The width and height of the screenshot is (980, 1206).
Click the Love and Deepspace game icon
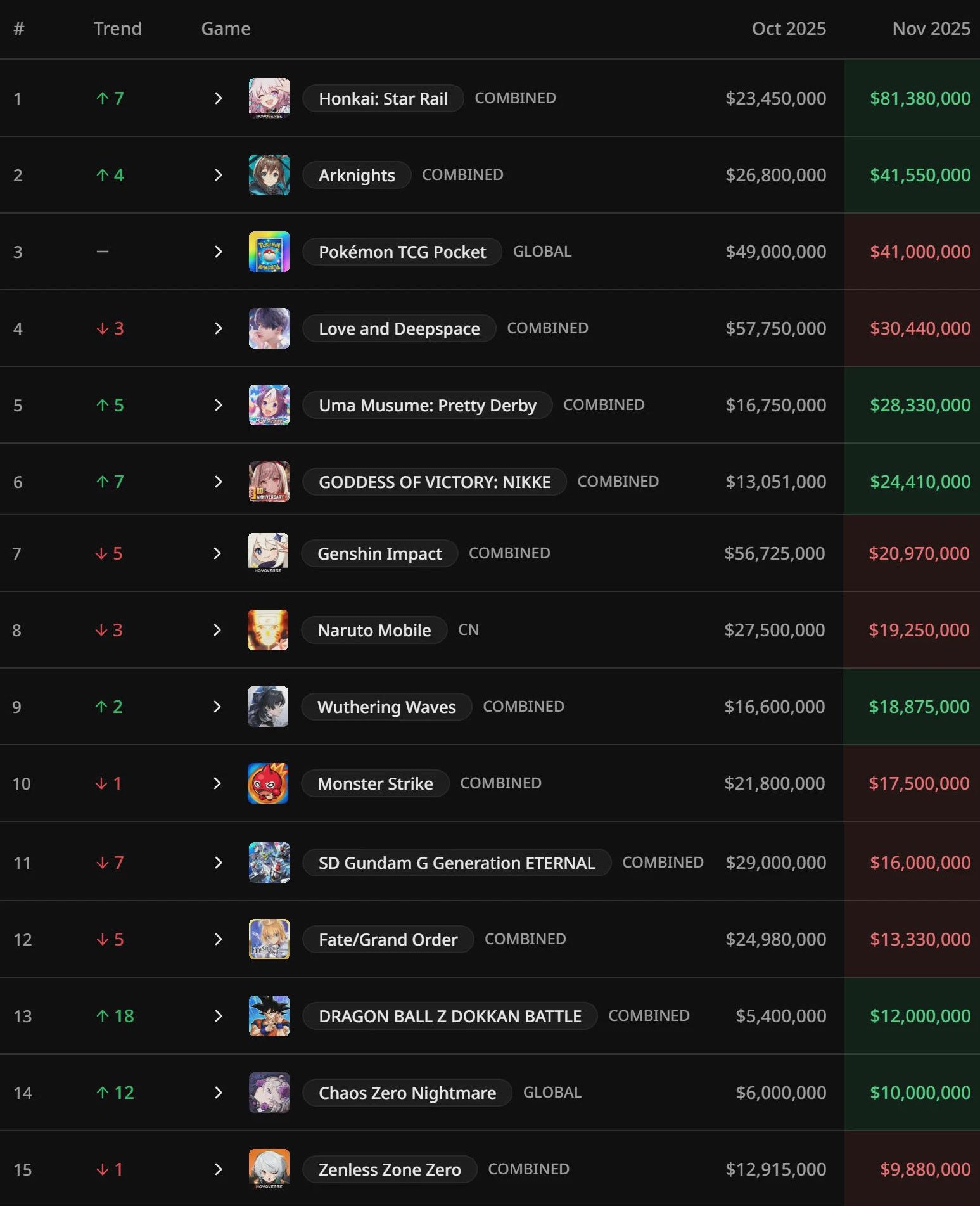(x=269, y=328)
